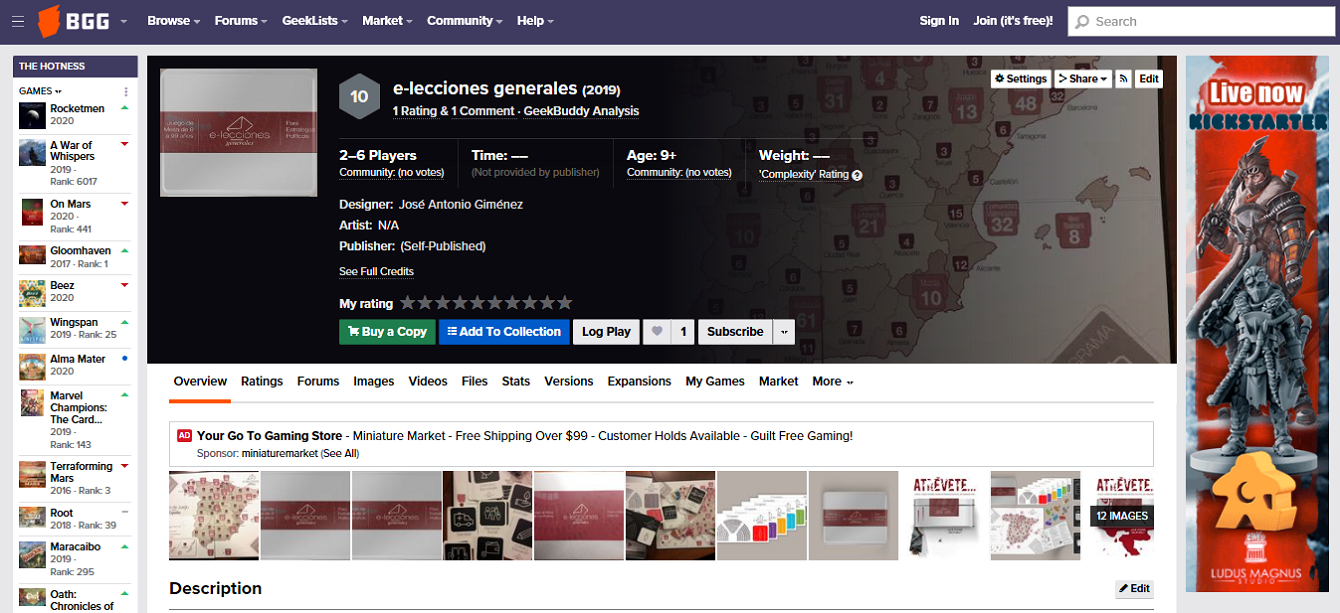Rate the game with the first star
Screen dimensions: 1340x613
point(408,303)
